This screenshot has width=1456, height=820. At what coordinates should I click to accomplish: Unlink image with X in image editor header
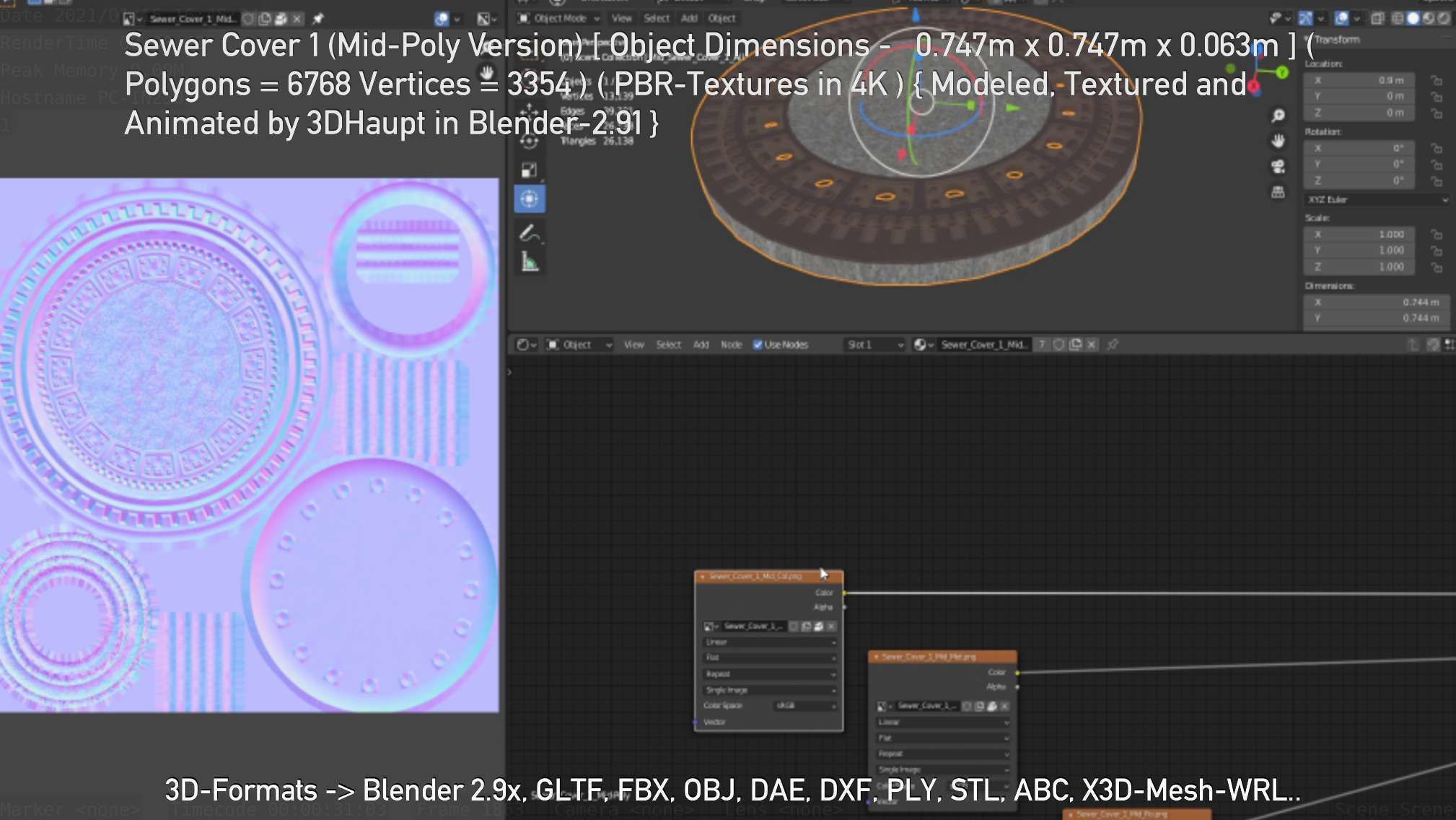[297, 19]
